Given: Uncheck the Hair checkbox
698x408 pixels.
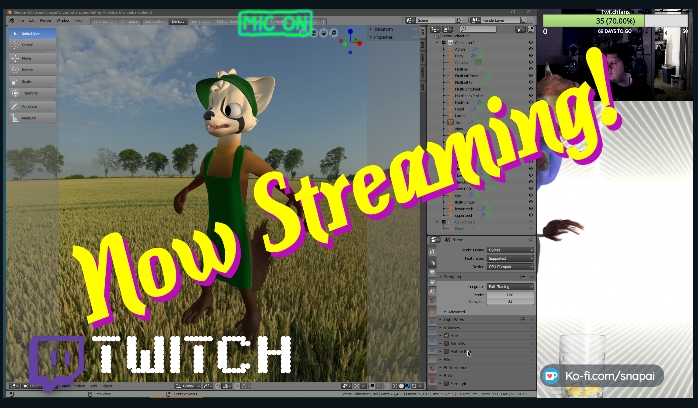Looking at the screenshot, I should 446,335.
